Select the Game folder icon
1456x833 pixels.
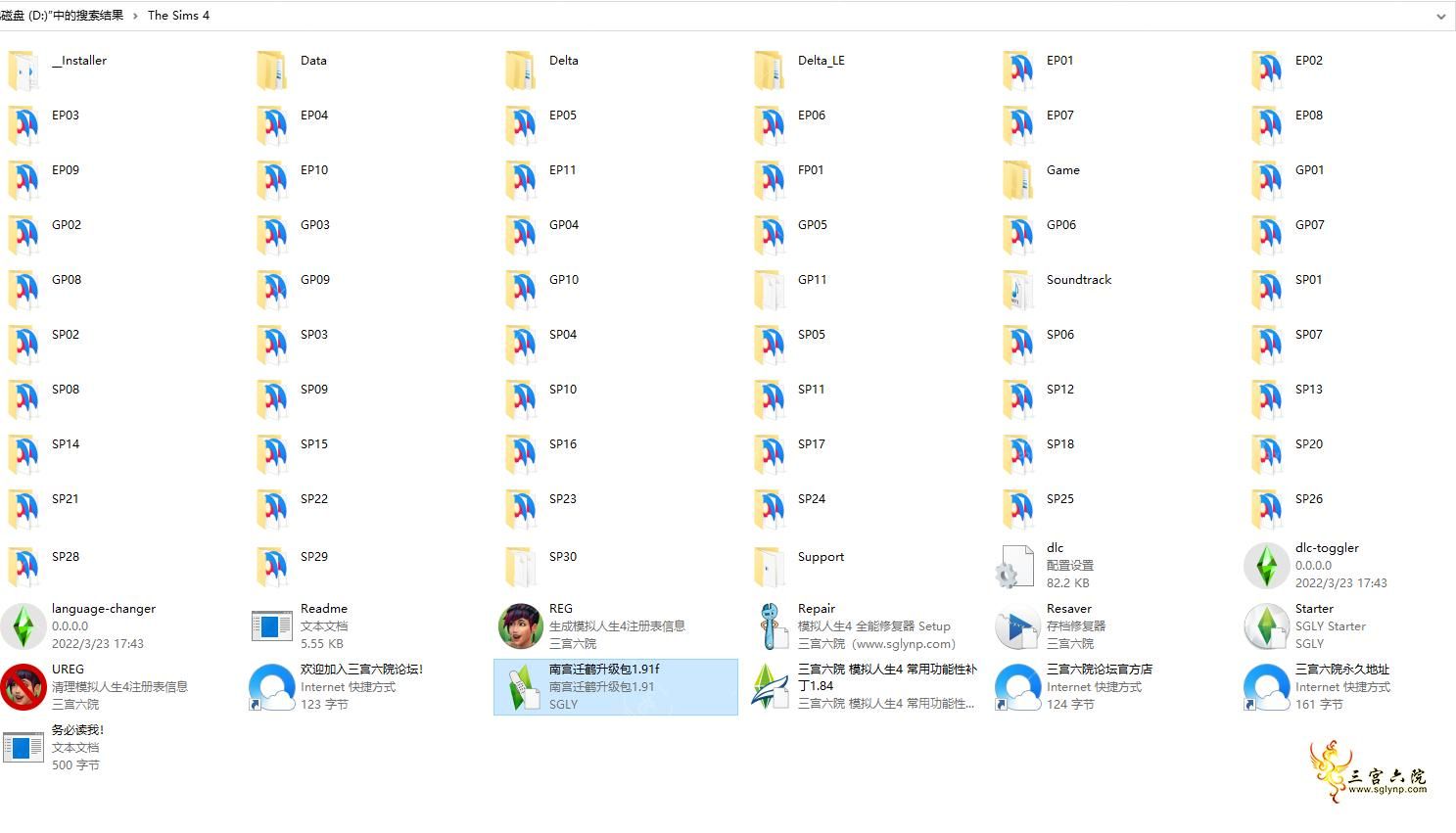pos(1018,180)
